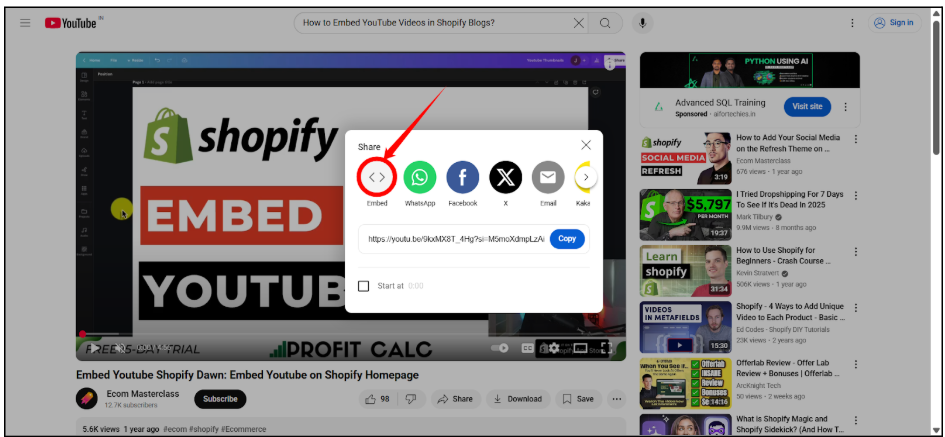This screenshot has width=945, height=437.
Task: Open options for Shopify Beginners Crash Course
Action: pos(855,252)
